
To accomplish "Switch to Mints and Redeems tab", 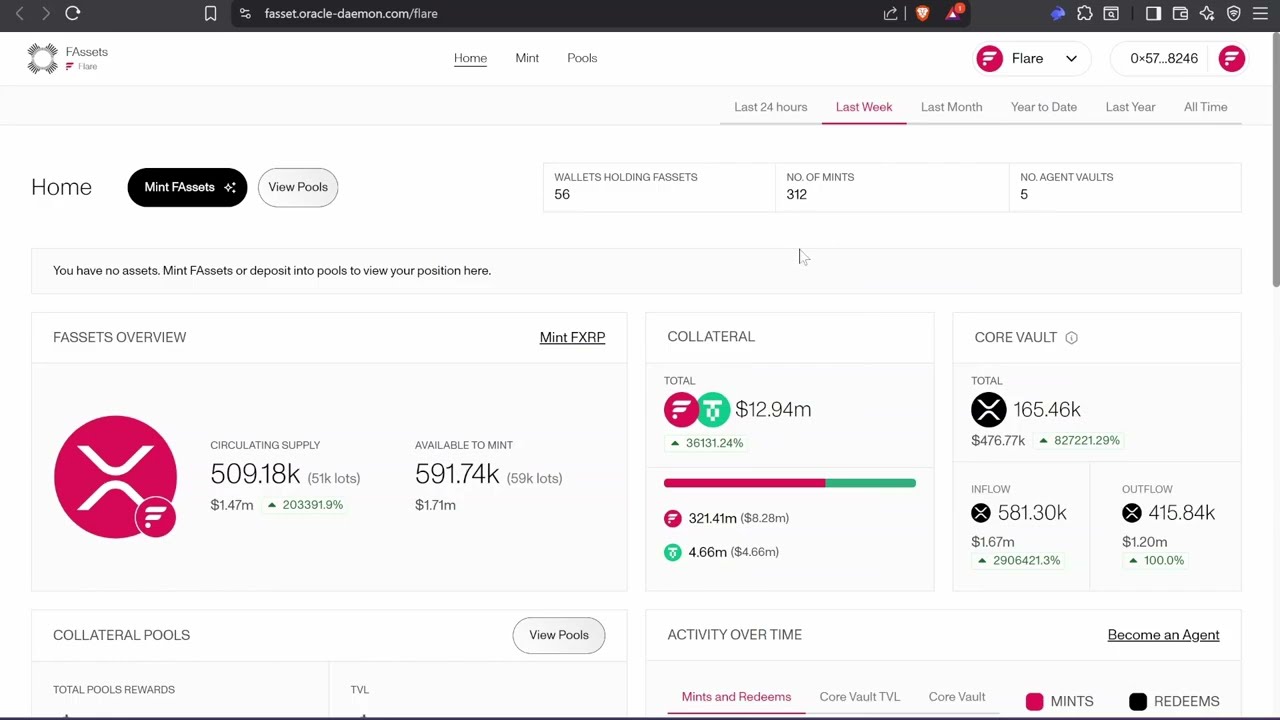I will coord(736,697).
